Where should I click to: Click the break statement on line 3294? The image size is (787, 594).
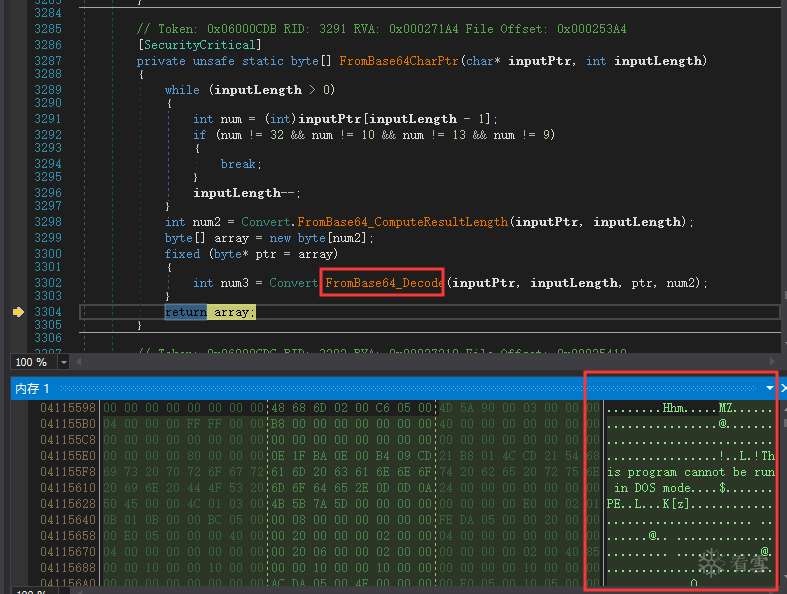[x=241, y=164]
